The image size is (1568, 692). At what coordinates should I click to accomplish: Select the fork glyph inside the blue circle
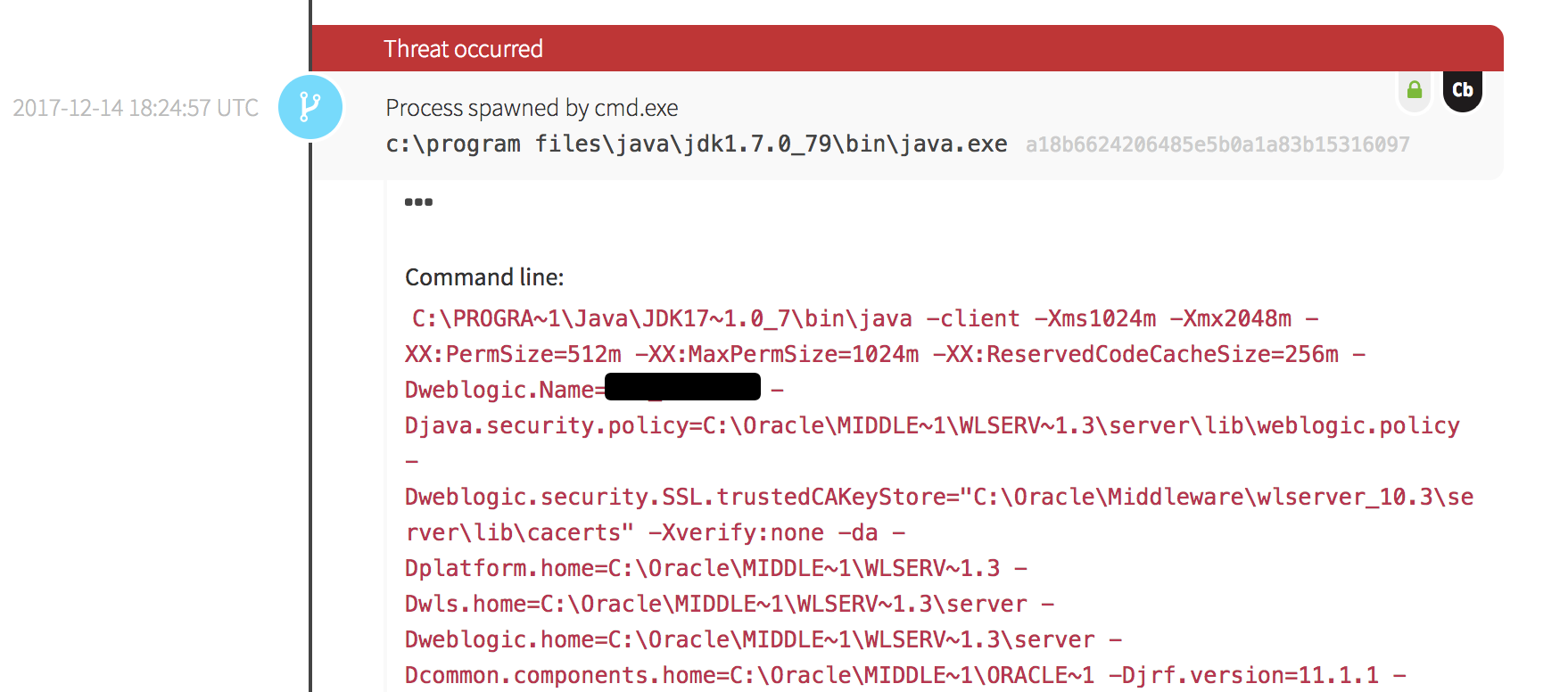coord(309,107)
